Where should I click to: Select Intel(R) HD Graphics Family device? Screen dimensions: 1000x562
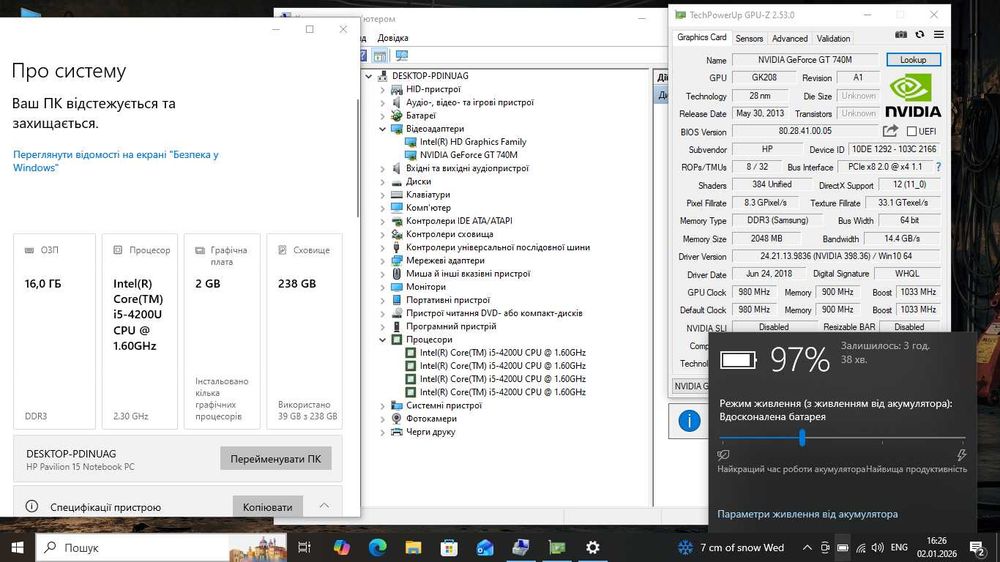[473, 142]
